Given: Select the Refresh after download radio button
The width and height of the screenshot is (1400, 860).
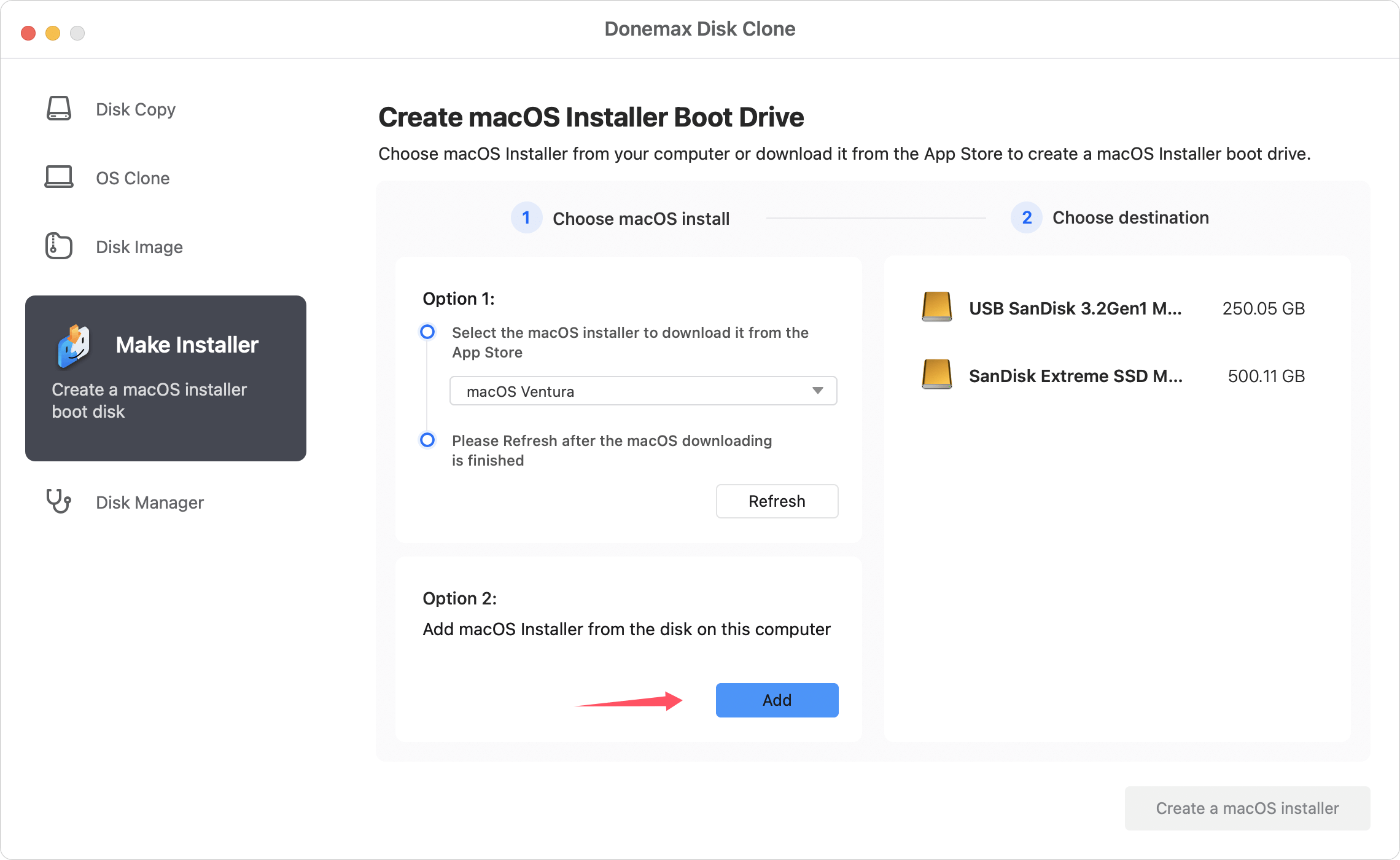Looking at the screenshot, I should 427,440.
